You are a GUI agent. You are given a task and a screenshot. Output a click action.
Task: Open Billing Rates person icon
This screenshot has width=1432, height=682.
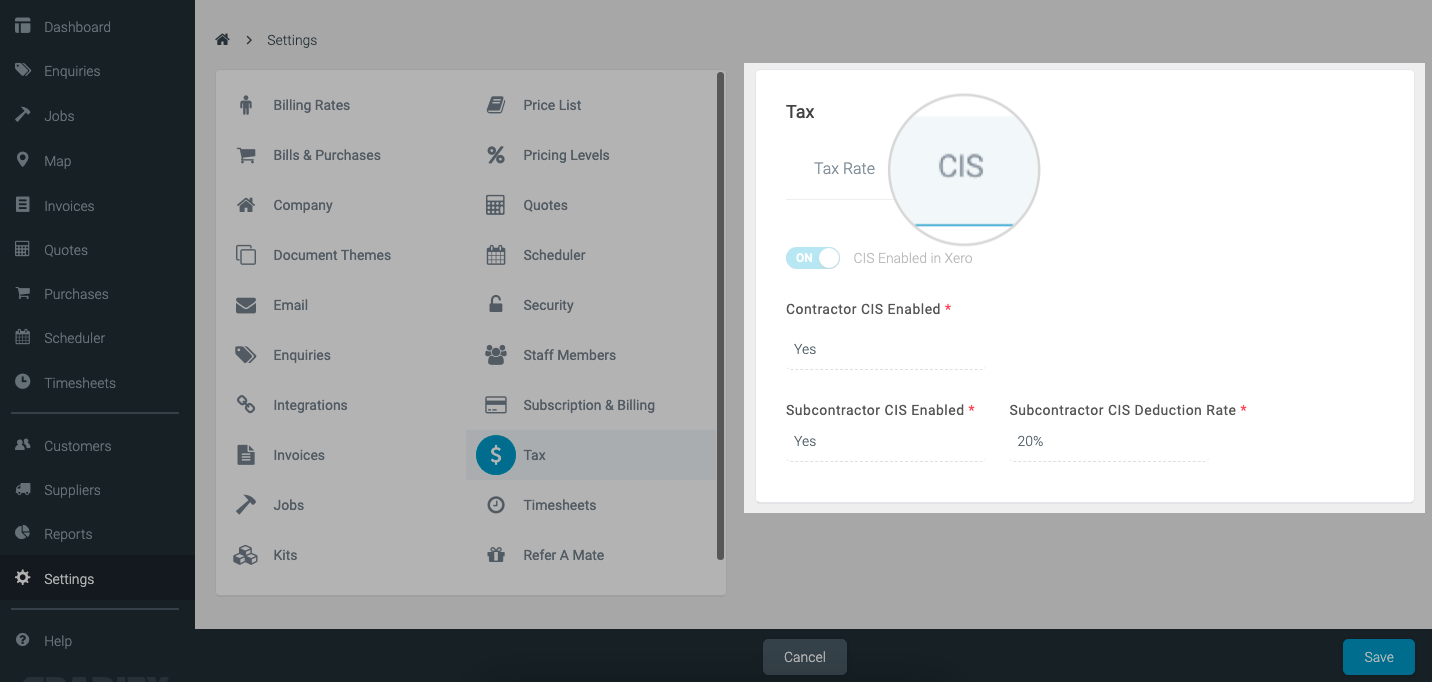[x=246, y=105]
